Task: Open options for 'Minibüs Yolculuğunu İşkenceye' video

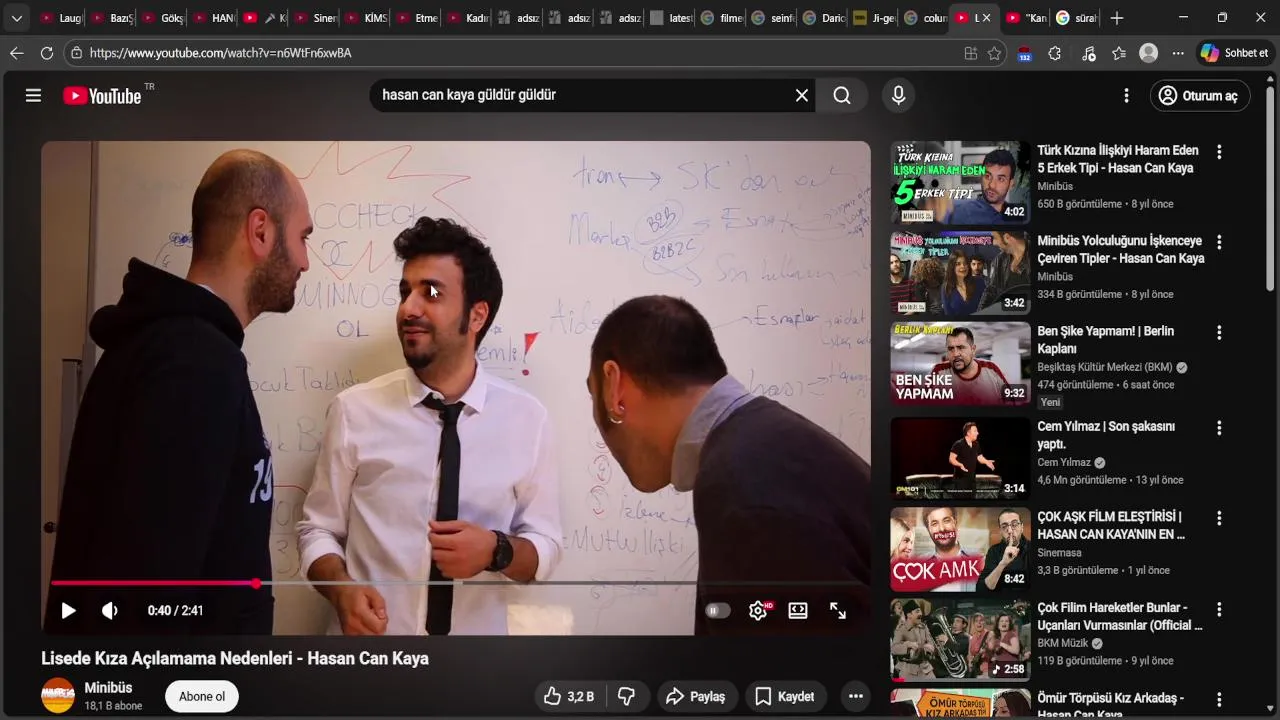Action: coord(1218,242)
